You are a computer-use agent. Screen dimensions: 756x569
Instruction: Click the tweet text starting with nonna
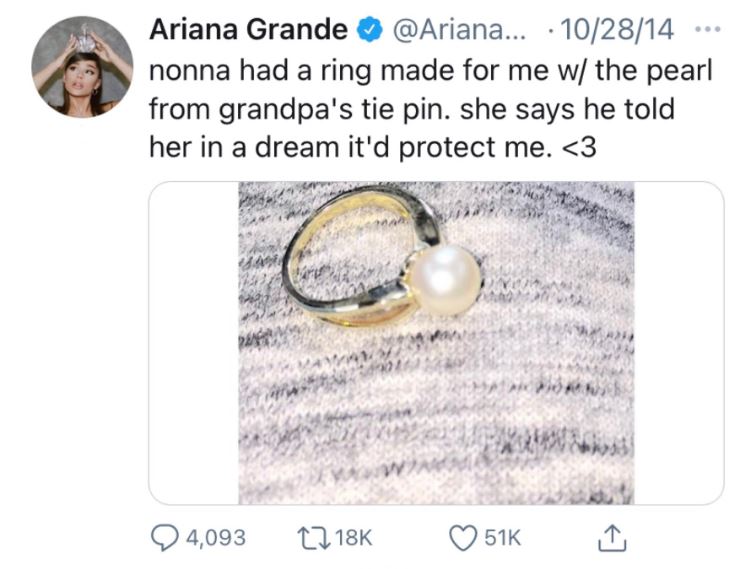(431, 108)
